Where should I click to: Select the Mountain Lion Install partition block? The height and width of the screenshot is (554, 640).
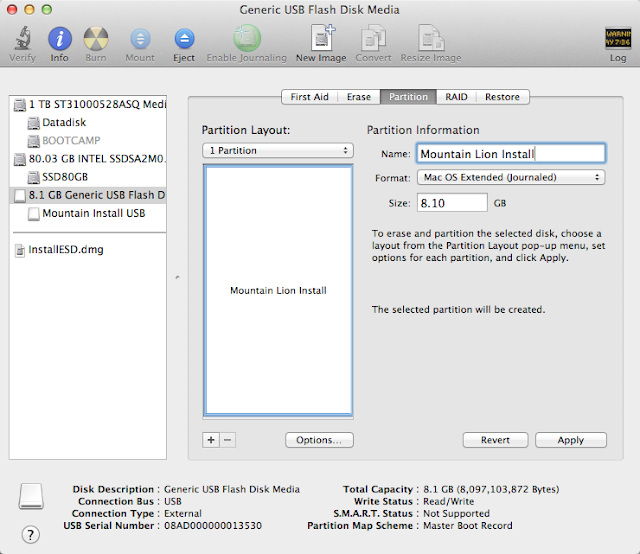tap(278, 291)
